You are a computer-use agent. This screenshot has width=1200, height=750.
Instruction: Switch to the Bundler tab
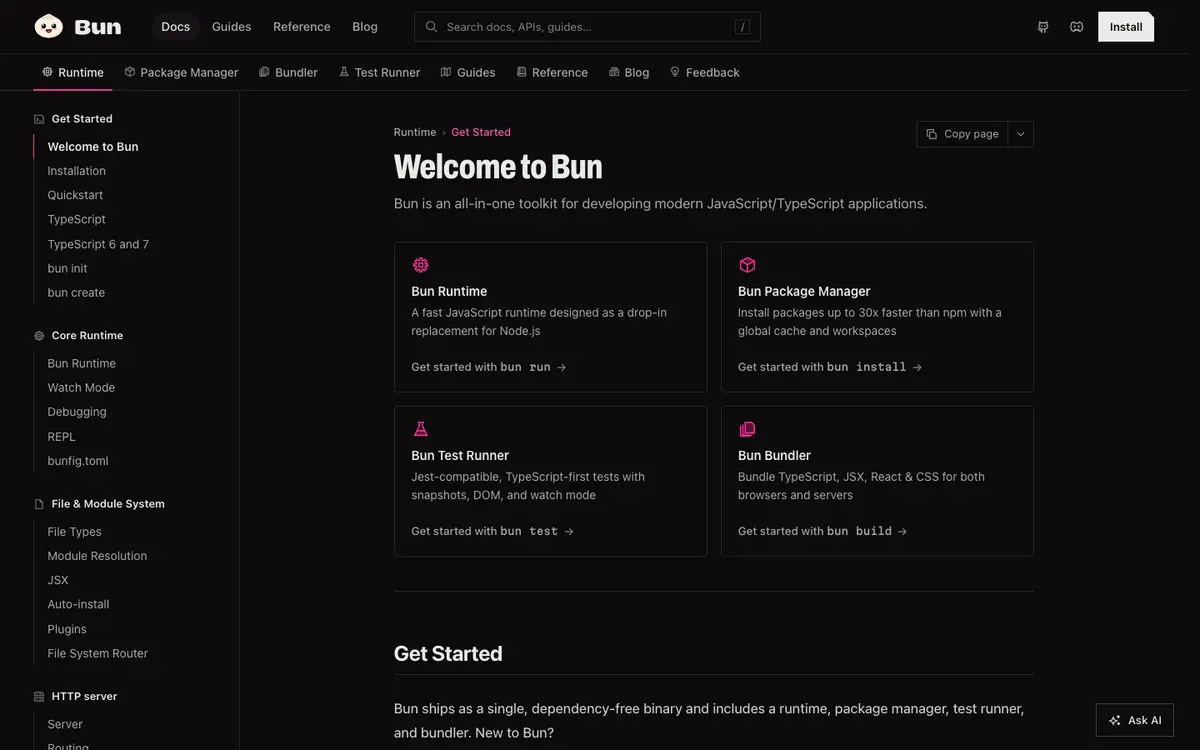[288, 72]
